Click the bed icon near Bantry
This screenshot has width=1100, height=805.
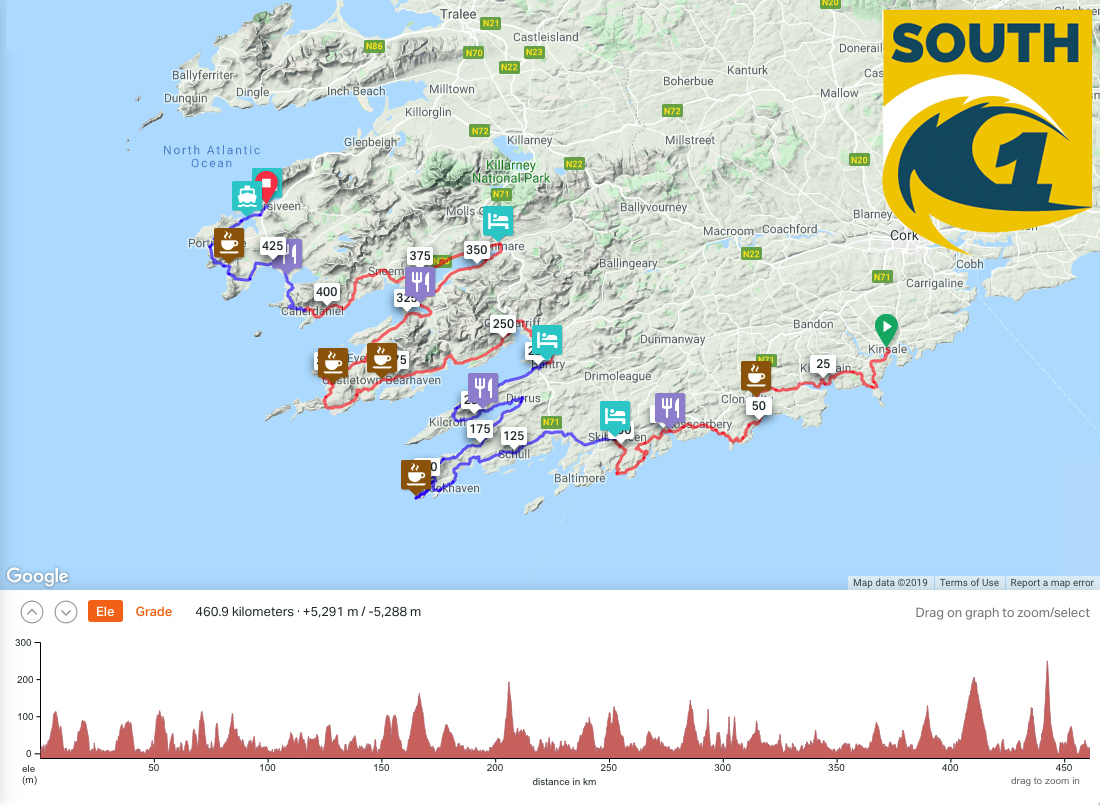tap(546, 341)
